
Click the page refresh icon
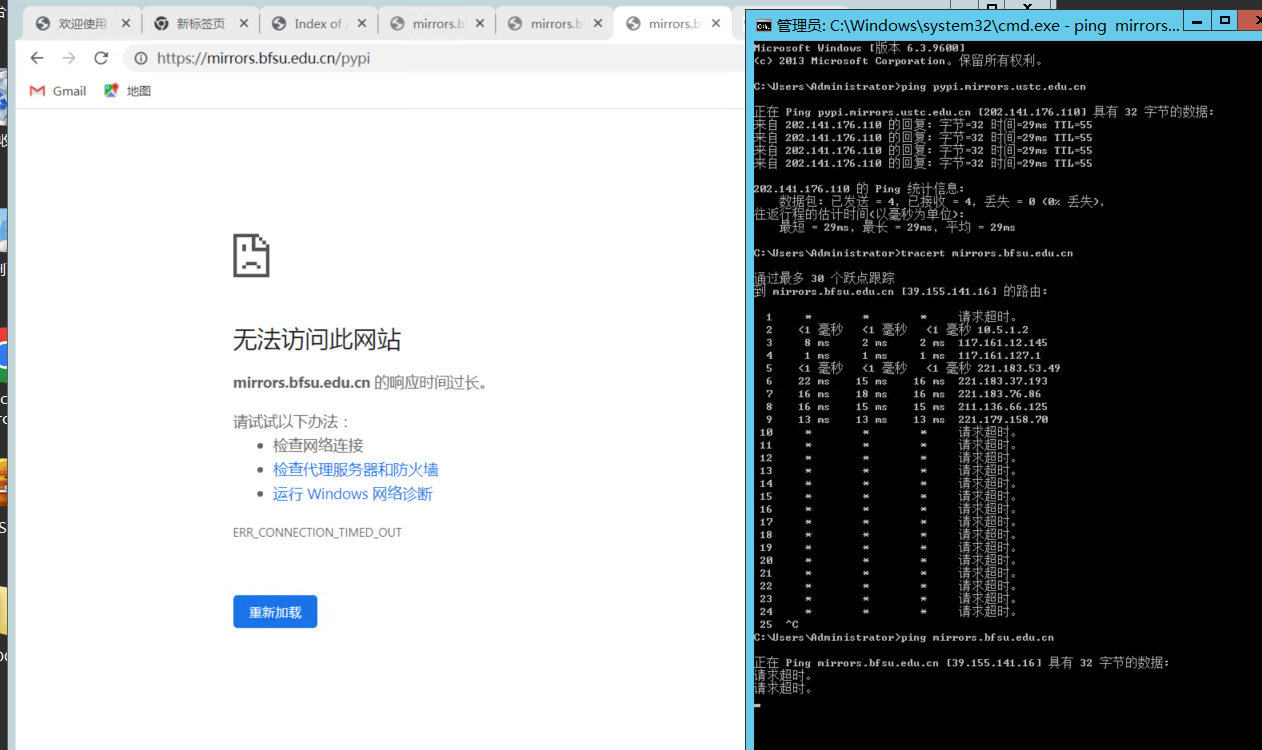coord(99,58)
